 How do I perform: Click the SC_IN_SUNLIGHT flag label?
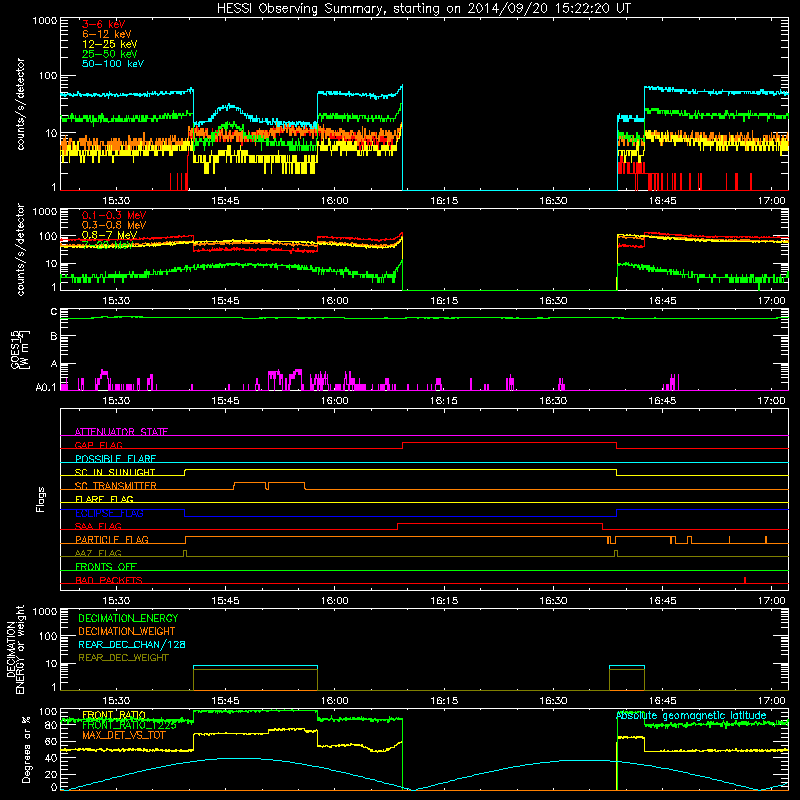pos(115,472)
